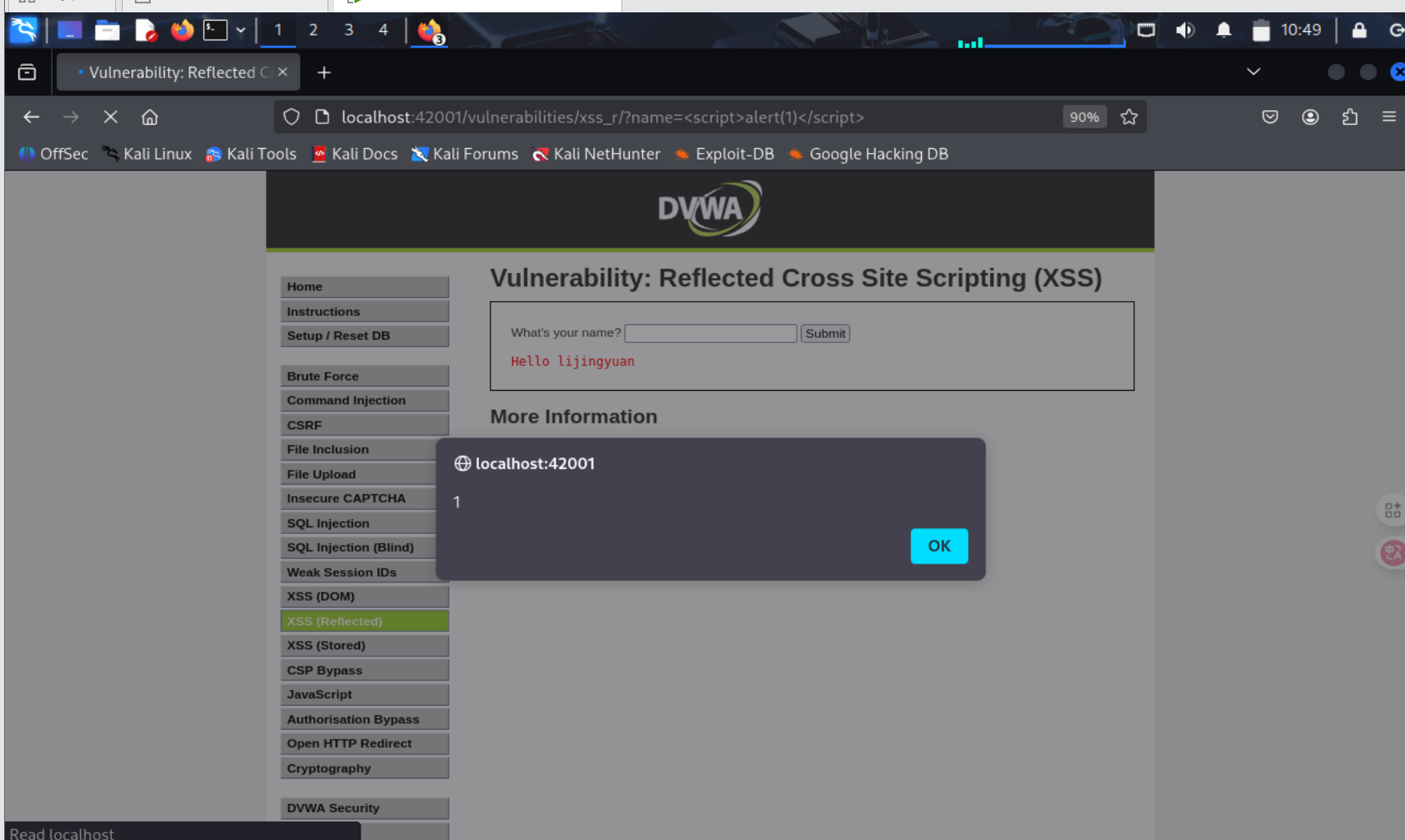This screenshot has height=840, width=1405.
Task: Click the 10:49 clock
Action: click(1300, 30)
